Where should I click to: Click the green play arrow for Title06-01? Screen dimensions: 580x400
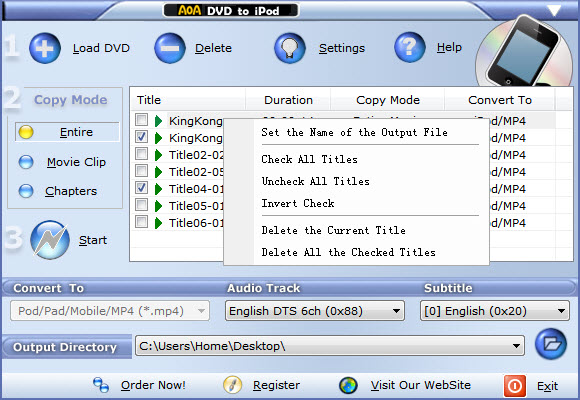[158, 223]
